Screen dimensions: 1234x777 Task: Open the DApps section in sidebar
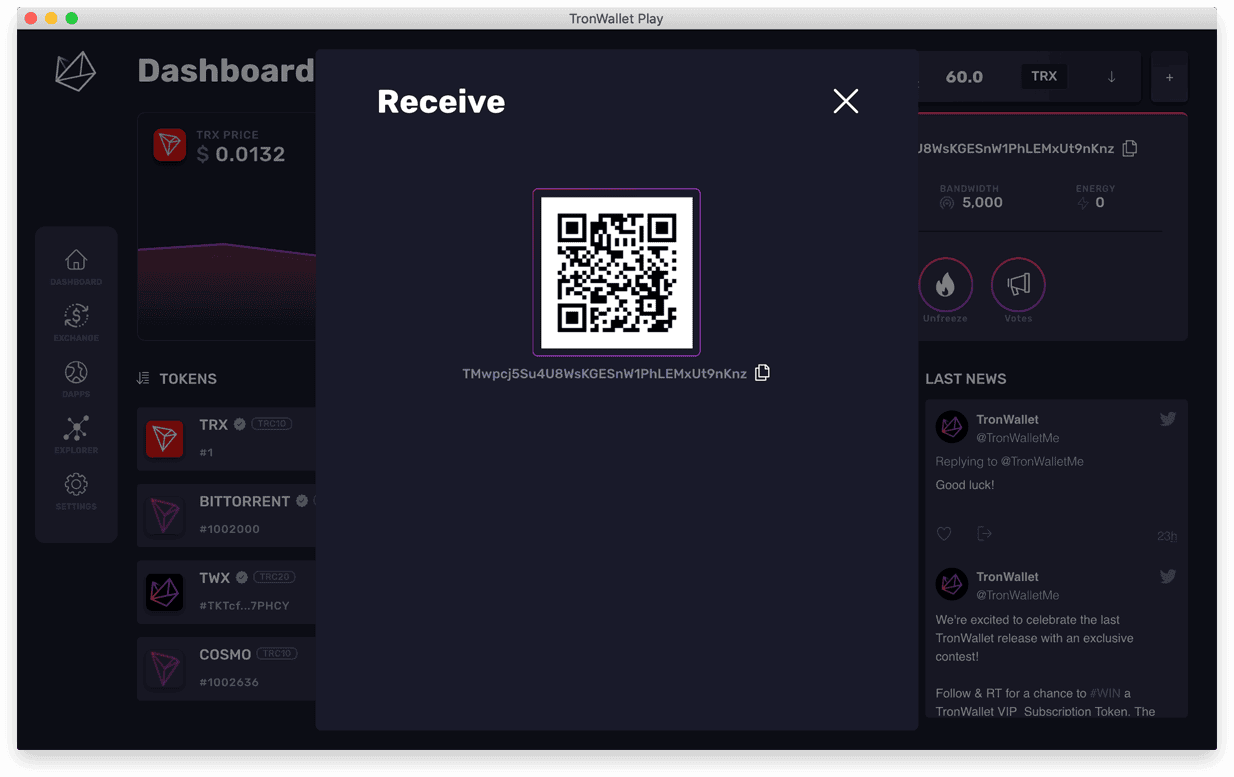click(x=76, y=379)
